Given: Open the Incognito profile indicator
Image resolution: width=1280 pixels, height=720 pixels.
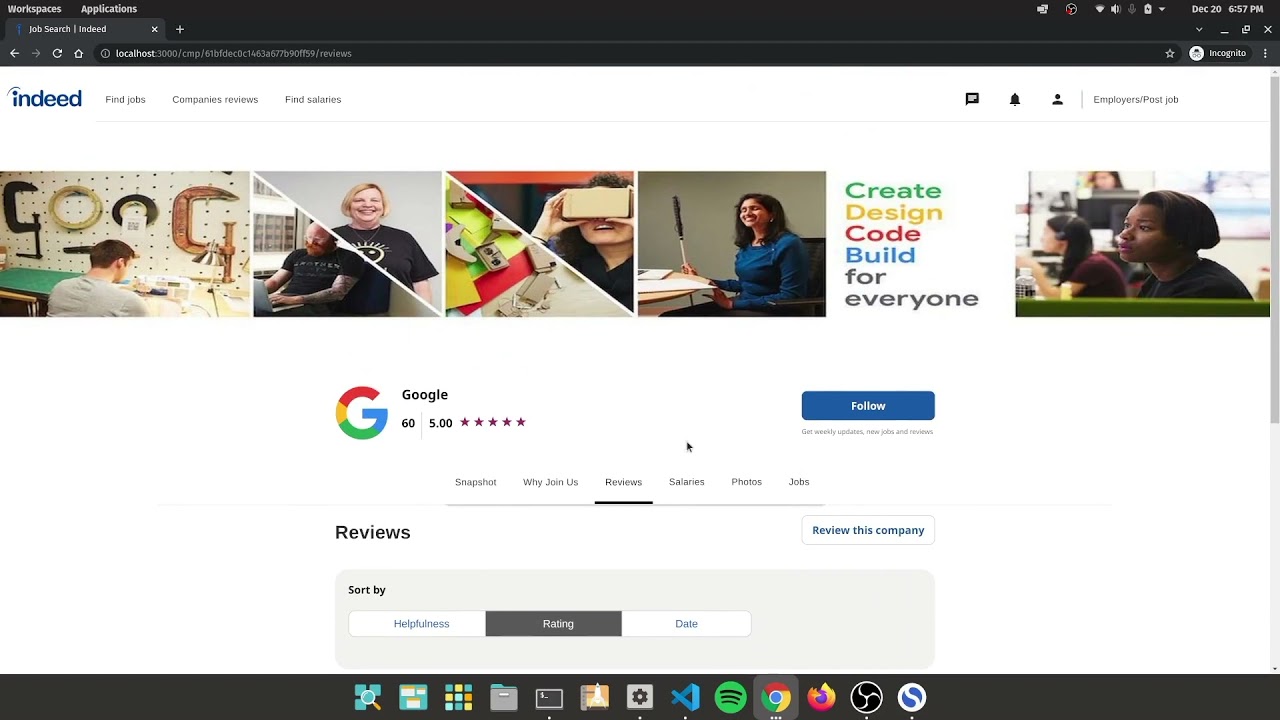Looking at the screenshot, I should [x=1218, y=53].
